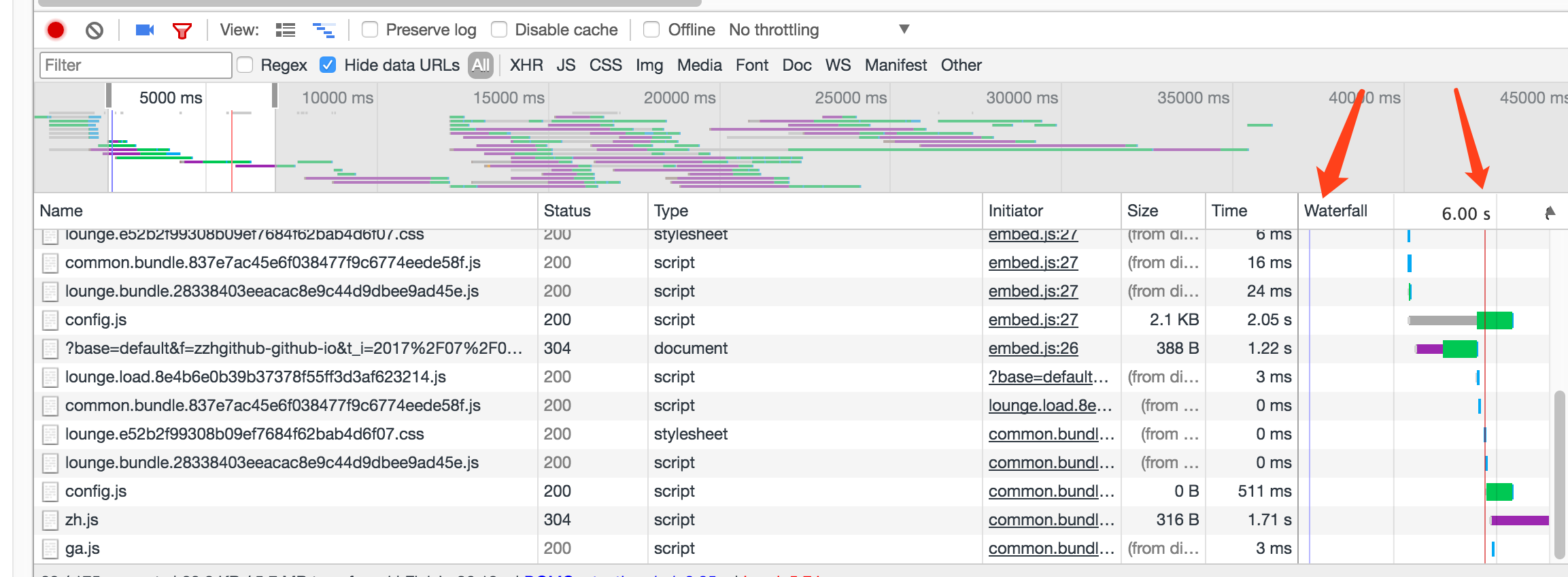Click gray-green waterfall bar of 2.05 s config.js
1568x577 pixels.
1461,320
